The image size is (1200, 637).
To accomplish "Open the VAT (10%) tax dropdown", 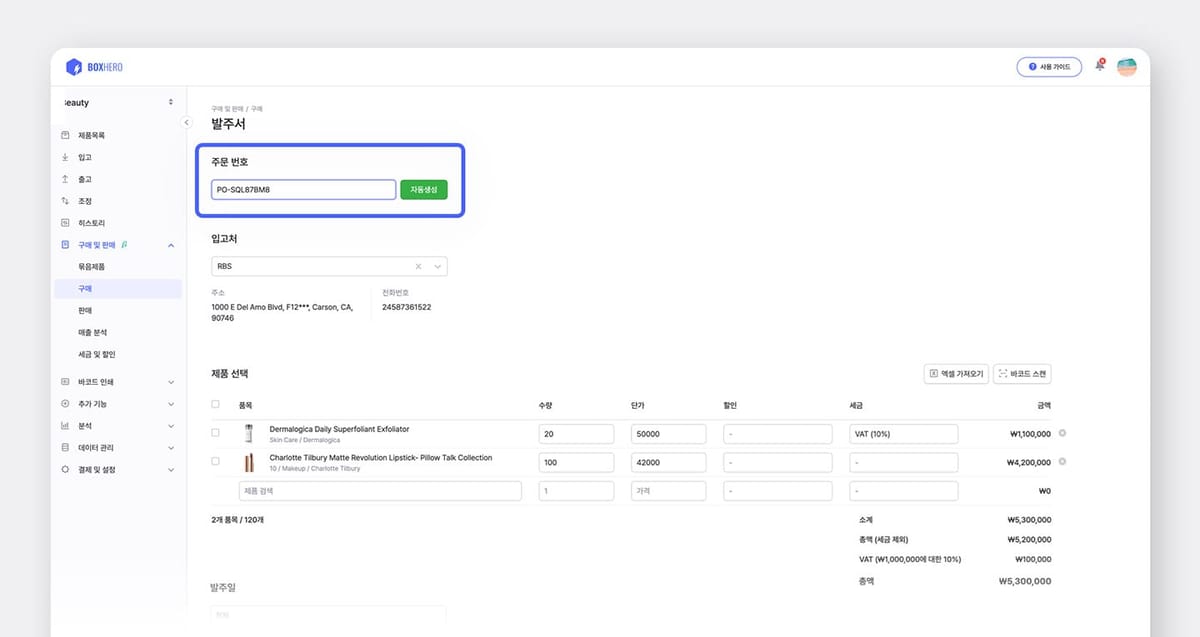I will point(902,434).
